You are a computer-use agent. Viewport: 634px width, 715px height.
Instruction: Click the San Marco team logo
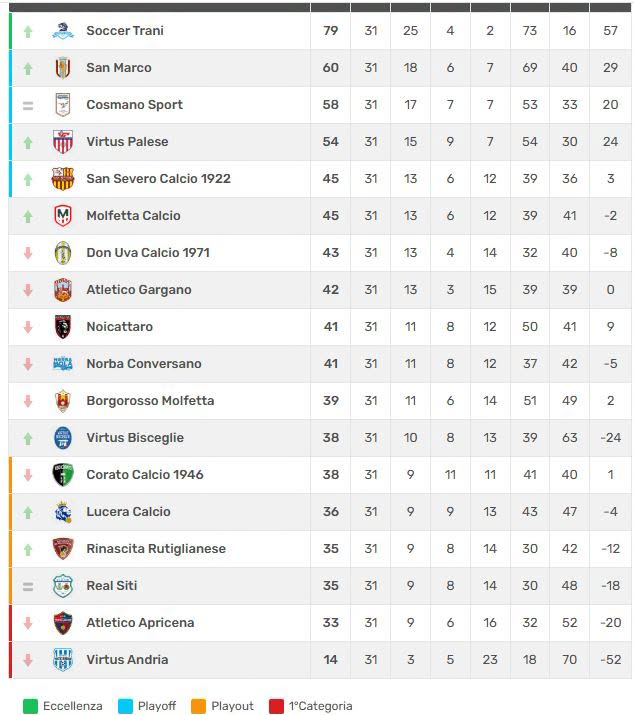click(x=63, y=68)
